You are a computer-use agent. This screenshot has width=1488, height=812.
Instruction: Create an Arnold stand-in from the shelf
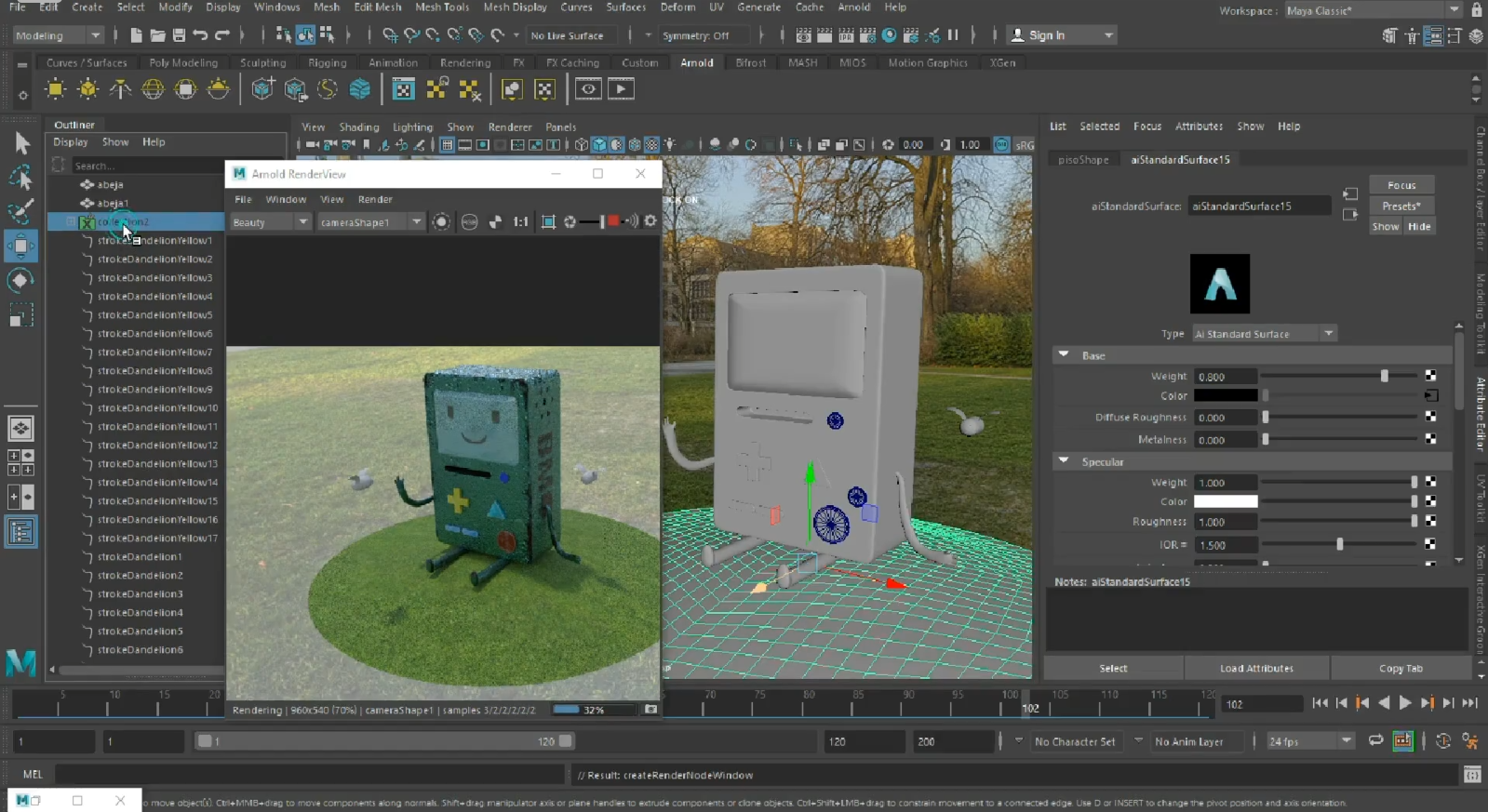click(263, 89)
